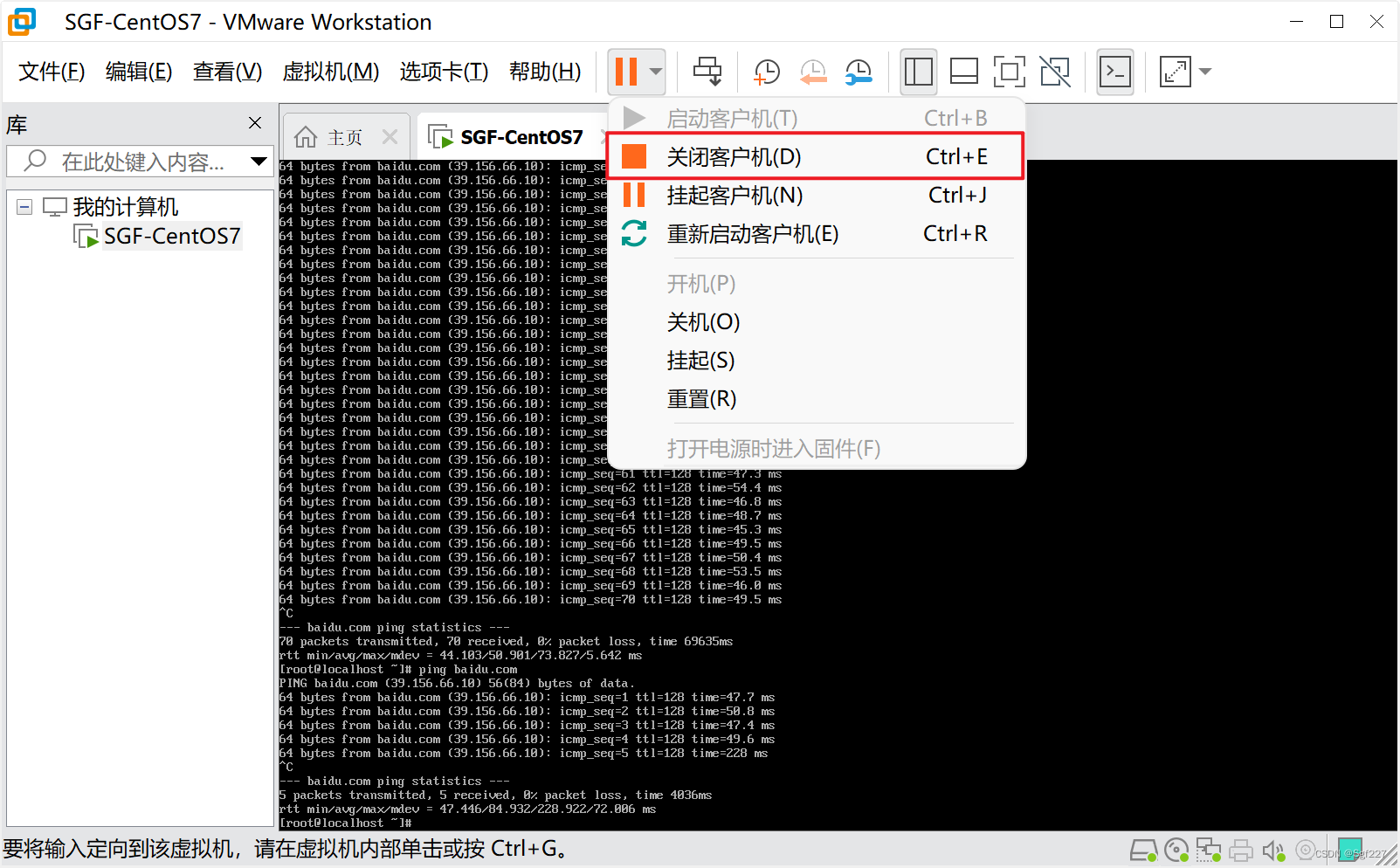The image size is (1400, 868).
Task: Collapse the 我的计算机 tree node
Action: (x=24, y=207)
